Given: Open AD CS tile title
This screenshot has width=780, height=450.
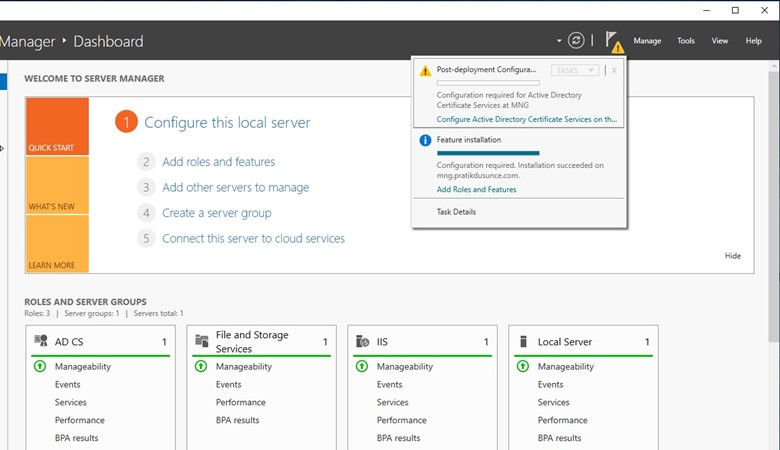Looking at the screenshot, I should (x=69, y=342).
